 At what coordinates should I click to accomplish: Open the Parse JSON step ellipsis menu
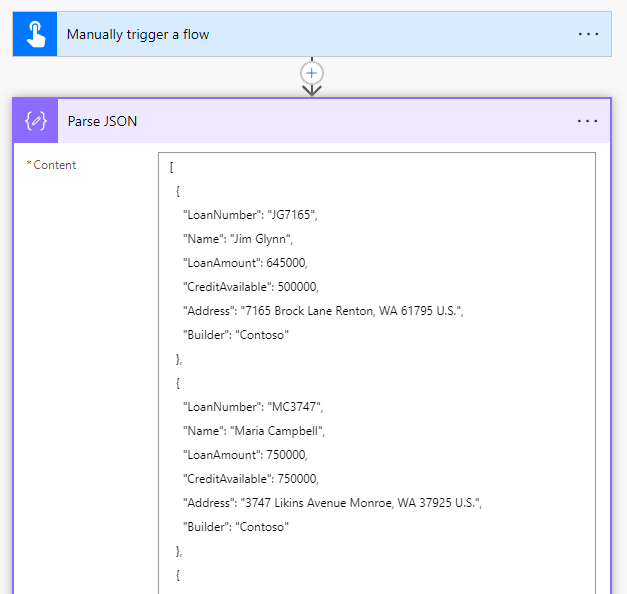587,121
